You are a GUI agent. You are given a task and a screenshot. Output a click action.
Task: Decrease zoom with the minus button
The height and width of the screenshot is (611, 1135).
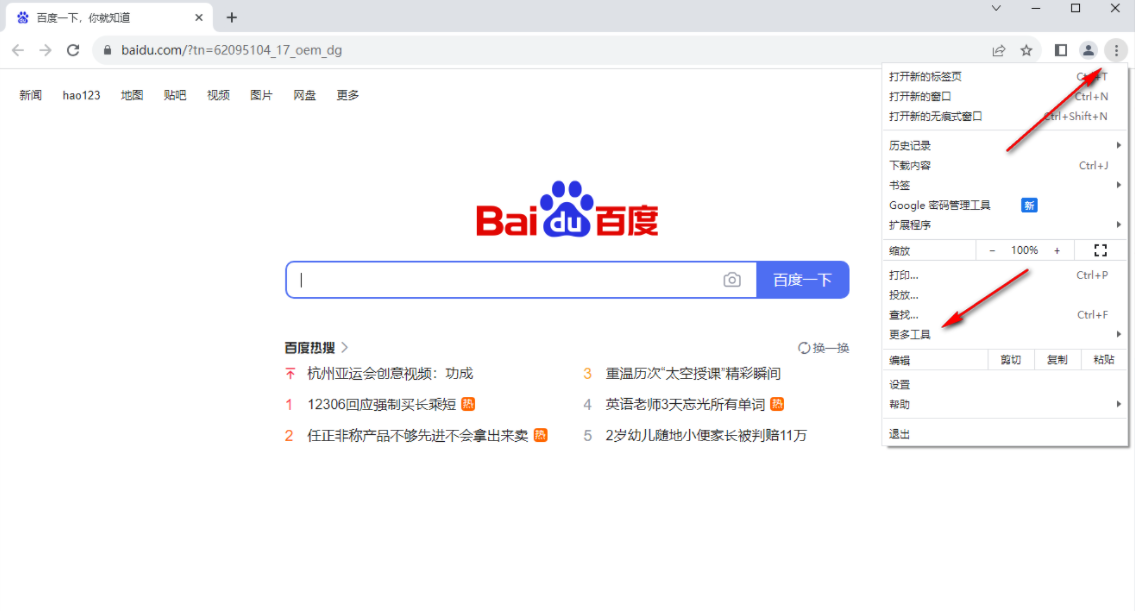(x=992, y=250)
